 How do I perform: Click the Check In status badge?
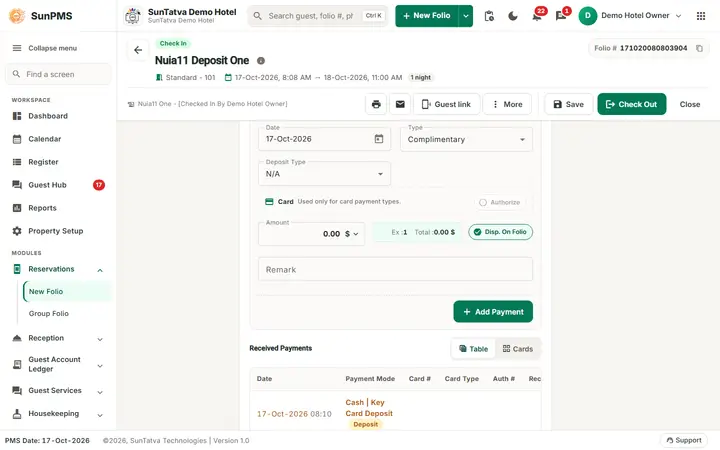(x=173, y=44)
